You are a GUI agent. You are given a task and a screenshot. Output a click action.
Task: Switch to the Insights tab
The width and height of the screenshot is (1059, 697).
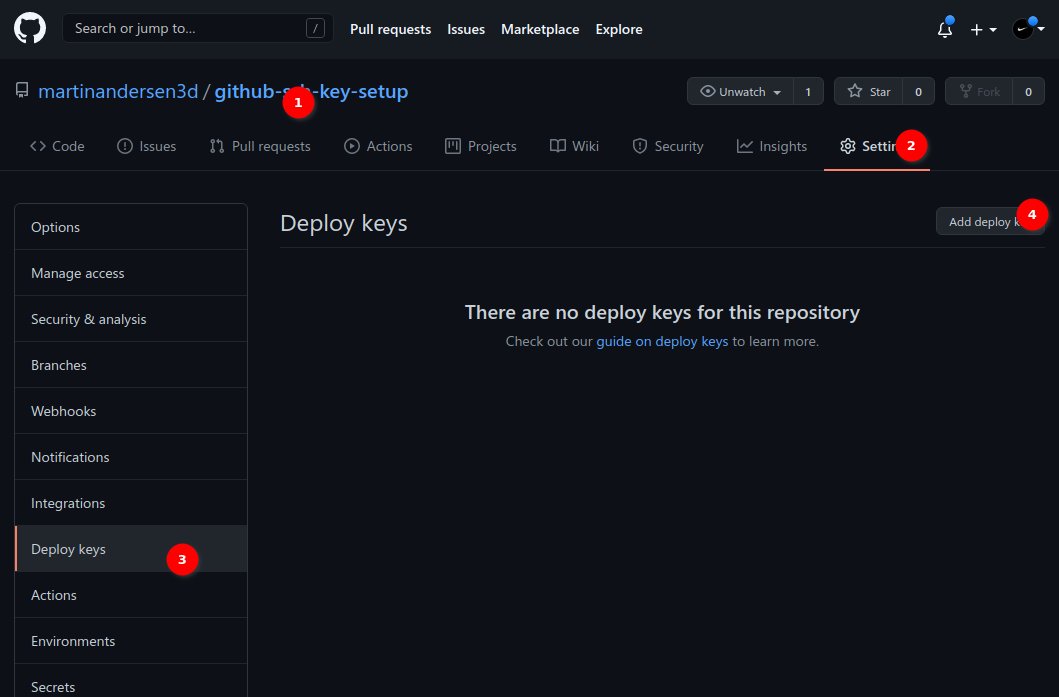772,146
